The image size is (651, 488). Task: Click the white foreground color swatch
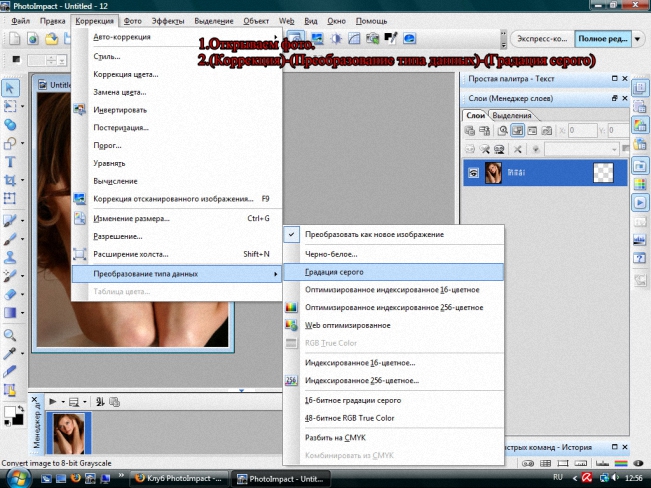(9, 412)
